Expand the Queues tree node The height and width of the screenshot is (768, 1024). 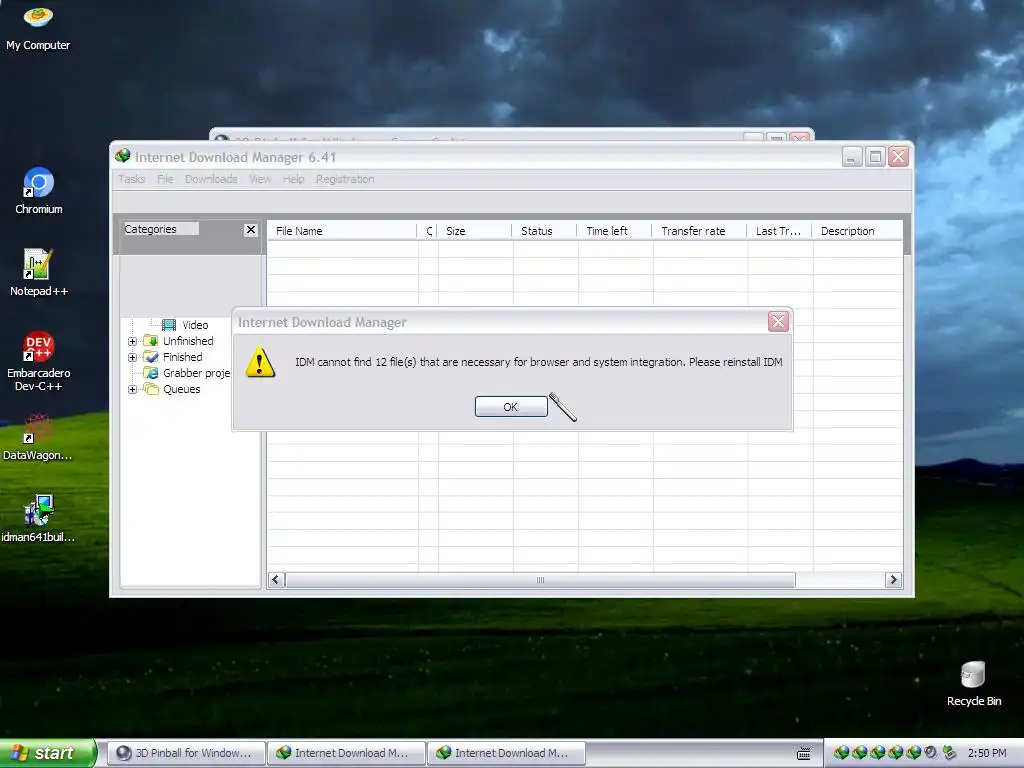coord(133,389)
